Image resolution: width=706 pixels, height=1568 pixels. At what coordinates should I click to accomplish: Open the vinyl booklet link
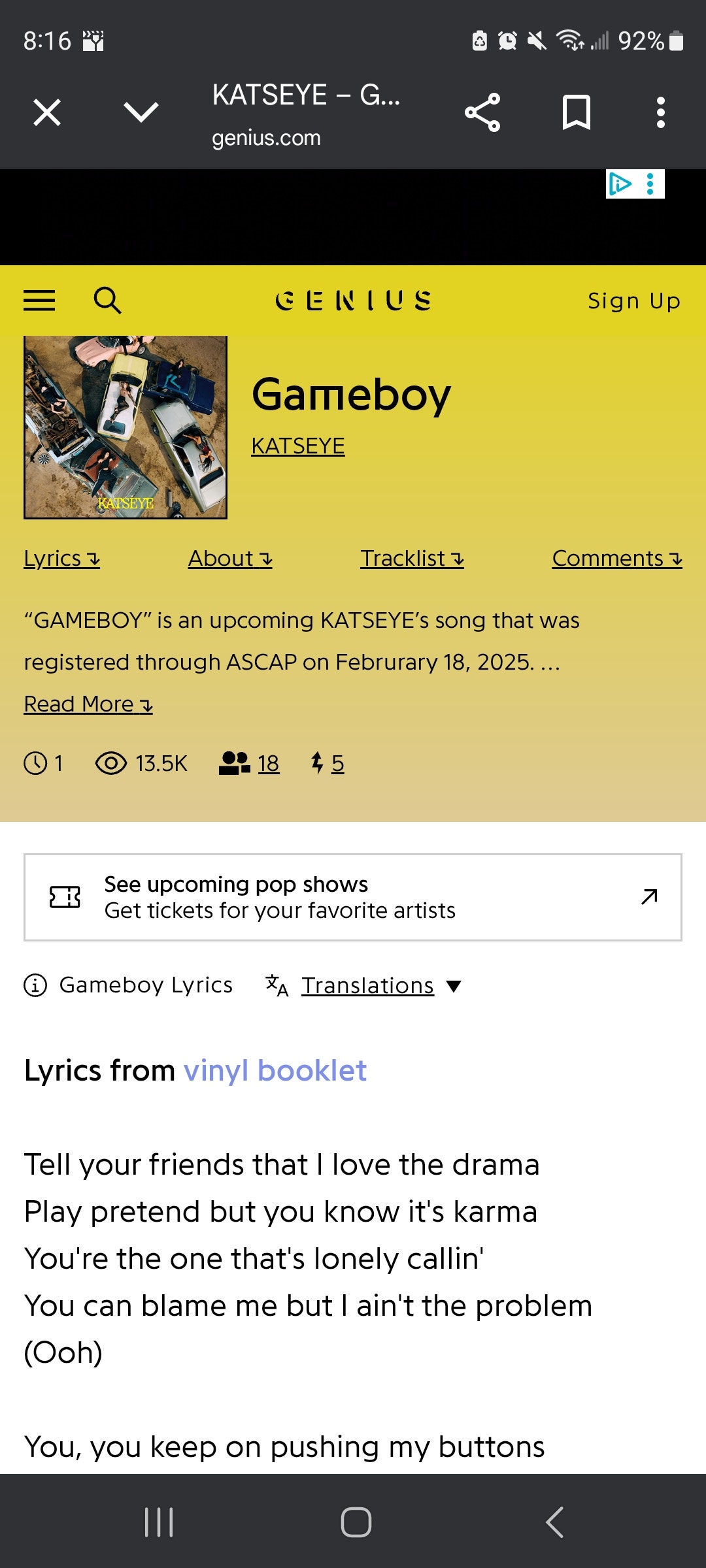(275, 1070)
